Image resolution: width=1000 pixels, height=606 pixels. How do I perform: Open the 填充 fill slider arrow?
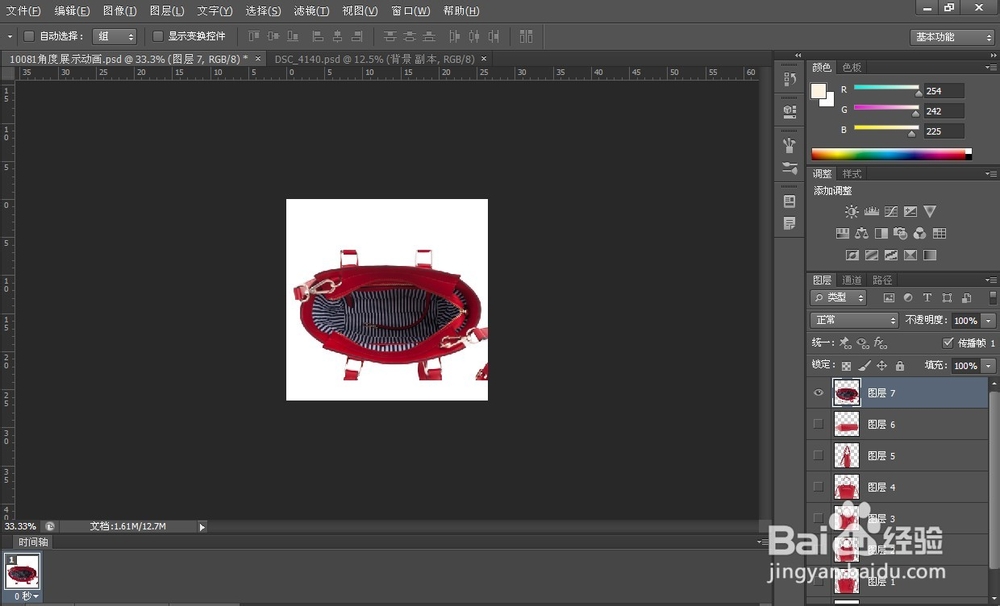click(989, 366)
